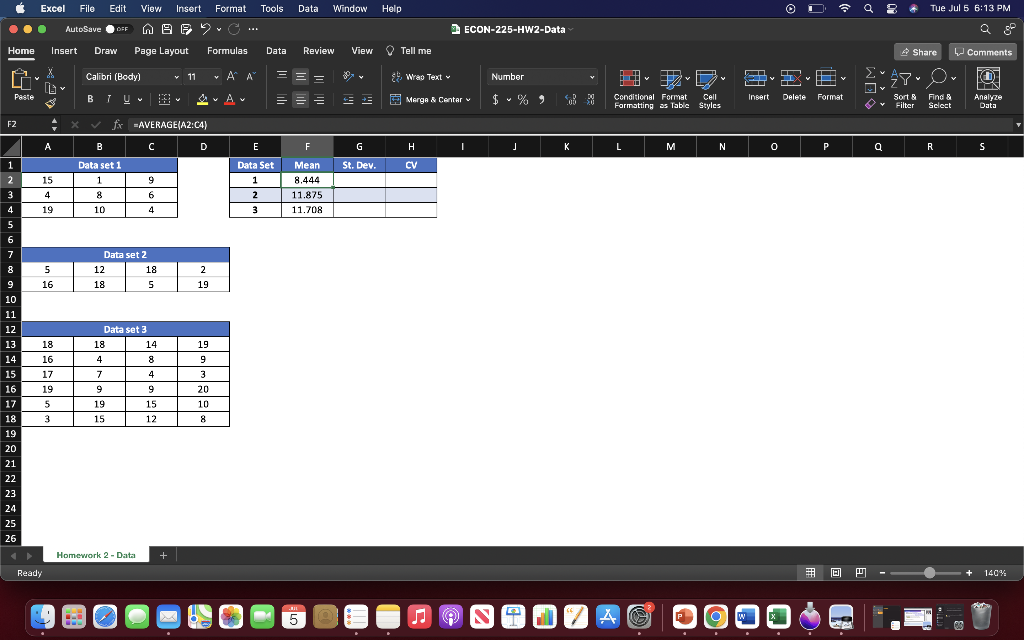Open the Number format dropdown
Image resolution: width=1024 pixels, height=640 pixels.
point(592,77)
